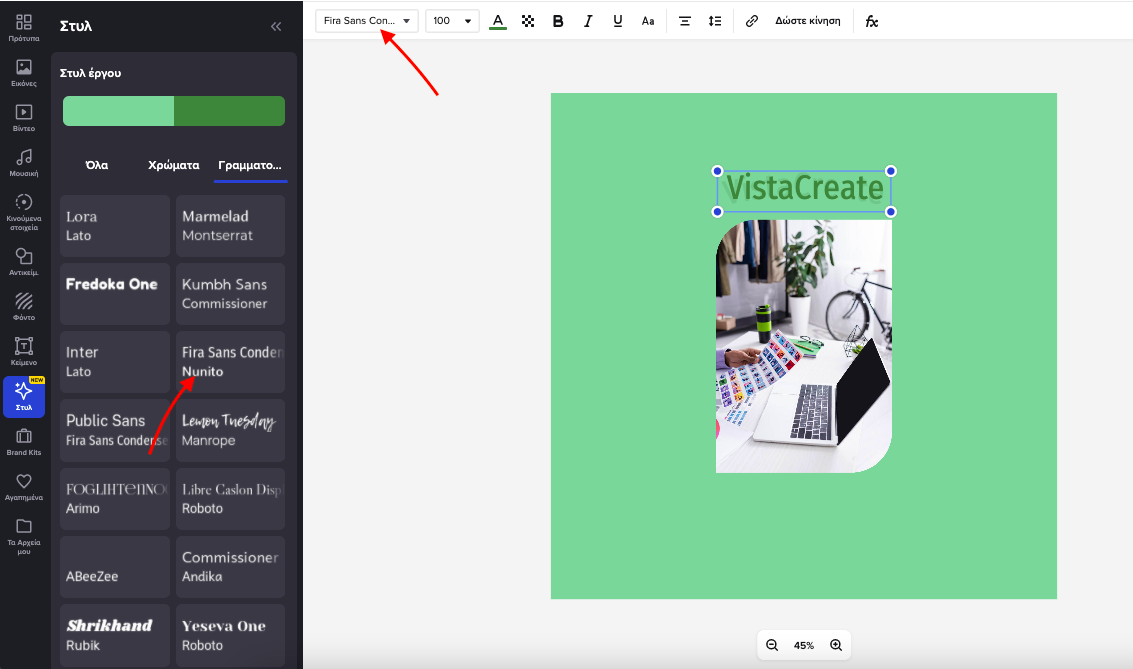Select the desk photo on the canvas
Screen dimensions: 1133x669
(804, 347)
